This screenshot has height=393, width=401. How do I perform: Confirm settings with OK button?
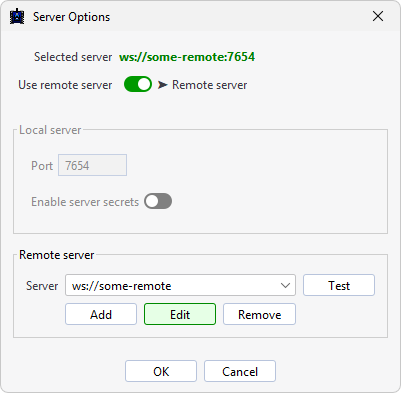coord(161,371)
